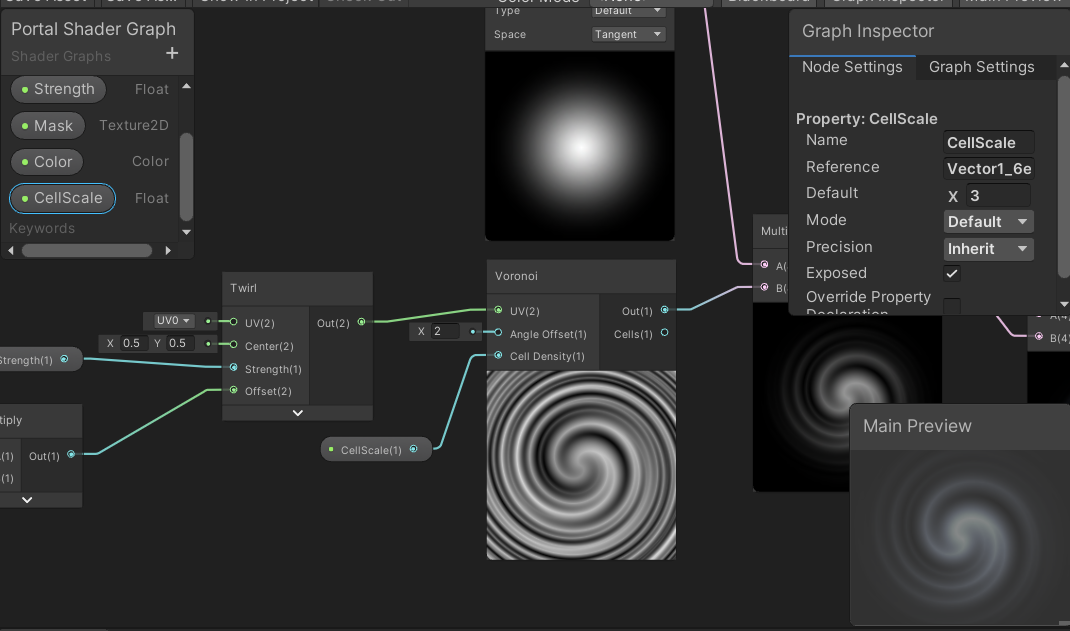
Task: Open the Space dropdown set to Tangent
Action: 628,34
